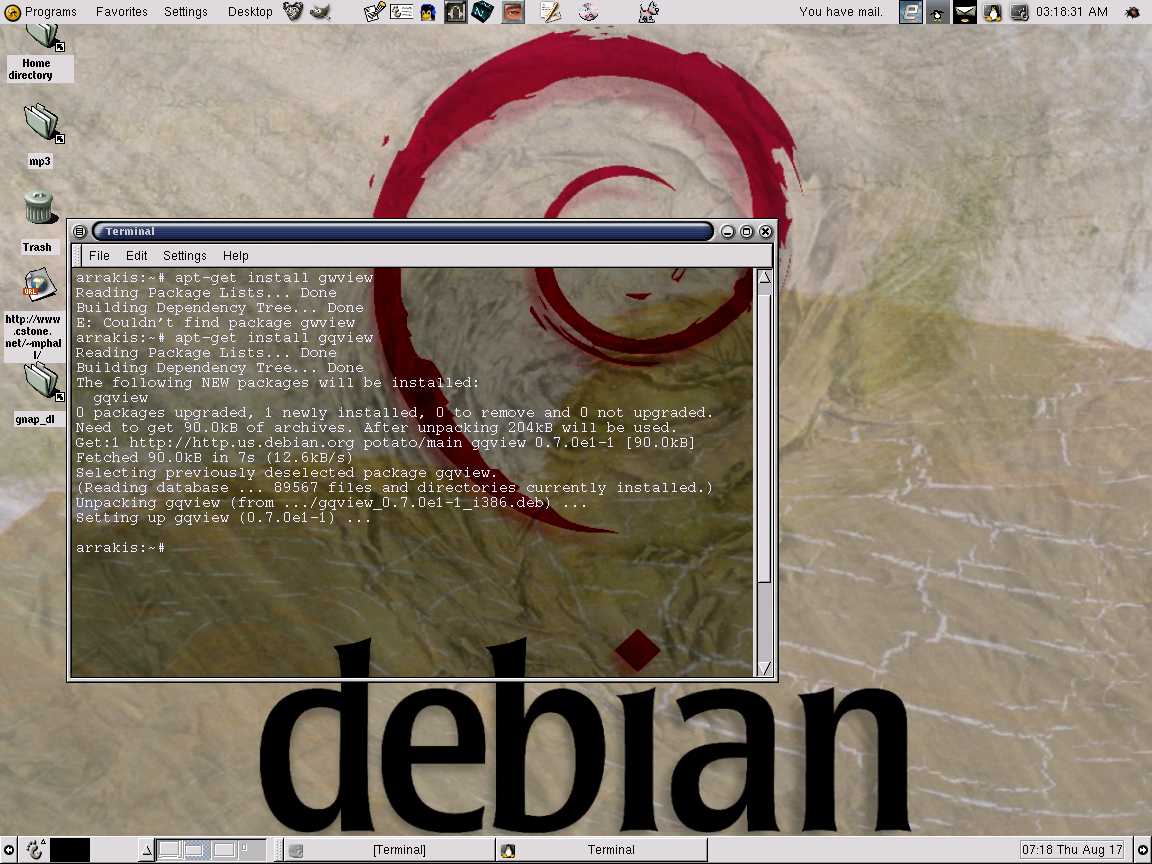Image resolution: width=1152 pixels, height=864 pixels.
Task: Open the Settings menu in the Terminal window
Action: coord(184,256)
